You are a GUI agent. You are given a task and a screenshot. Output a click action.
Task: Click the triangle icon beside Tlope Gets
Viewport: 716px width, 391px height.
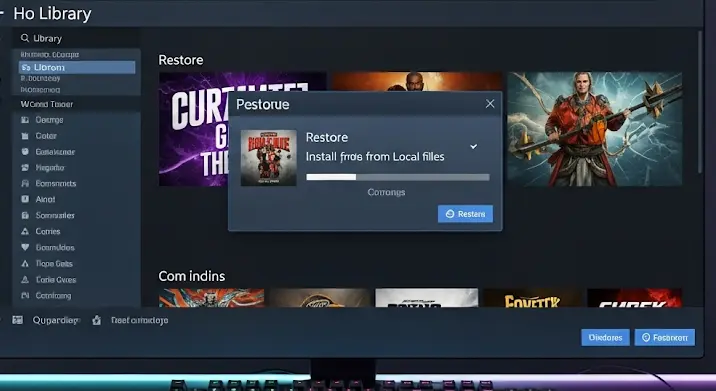(x=25, y=264)
